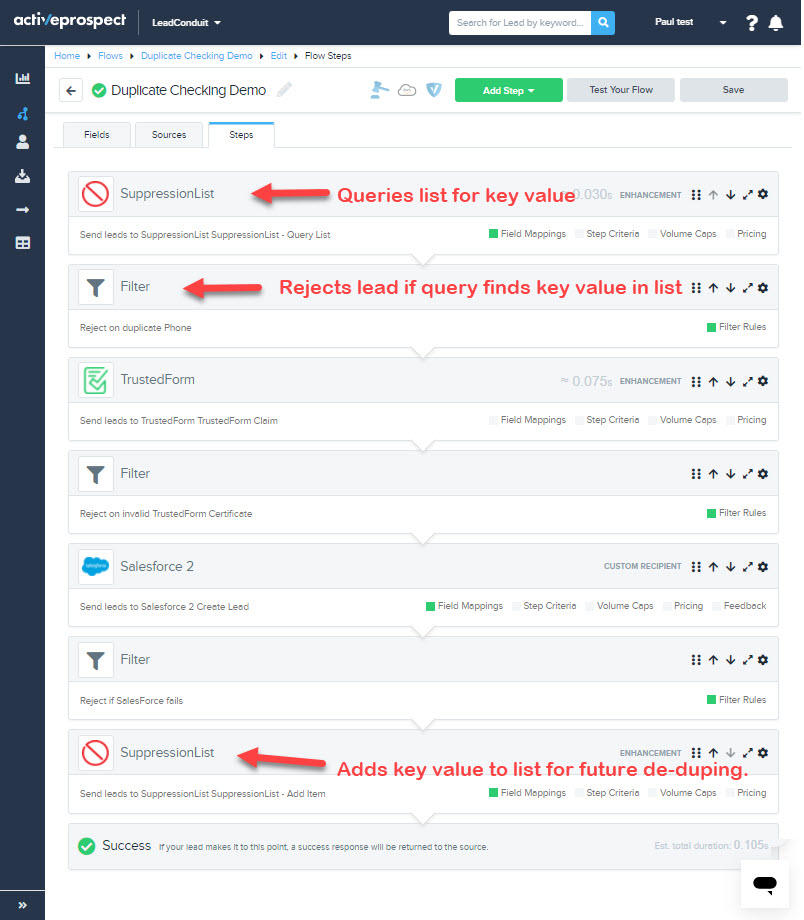Viewport: 804px width, 920px height.
Task: Expand the Salesforce 2 step
Action: [x=747, y=567]
